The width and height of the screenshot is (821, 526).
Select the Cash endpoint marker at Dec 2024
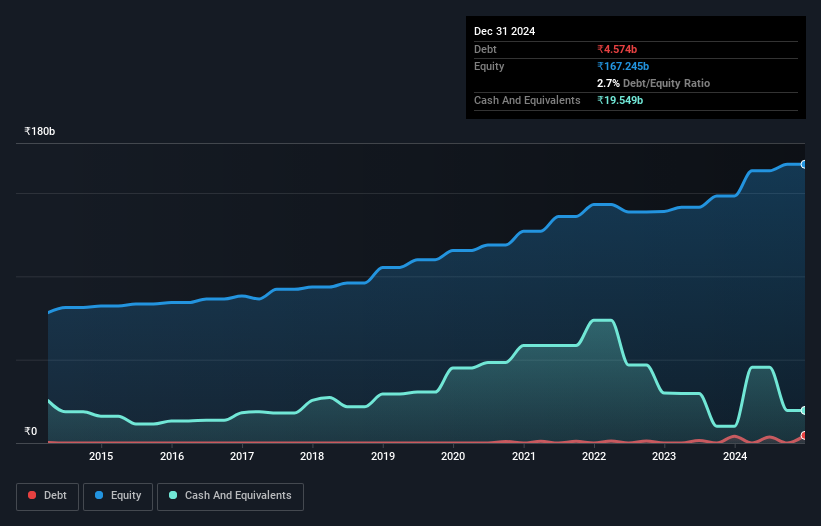coord(804,410)
